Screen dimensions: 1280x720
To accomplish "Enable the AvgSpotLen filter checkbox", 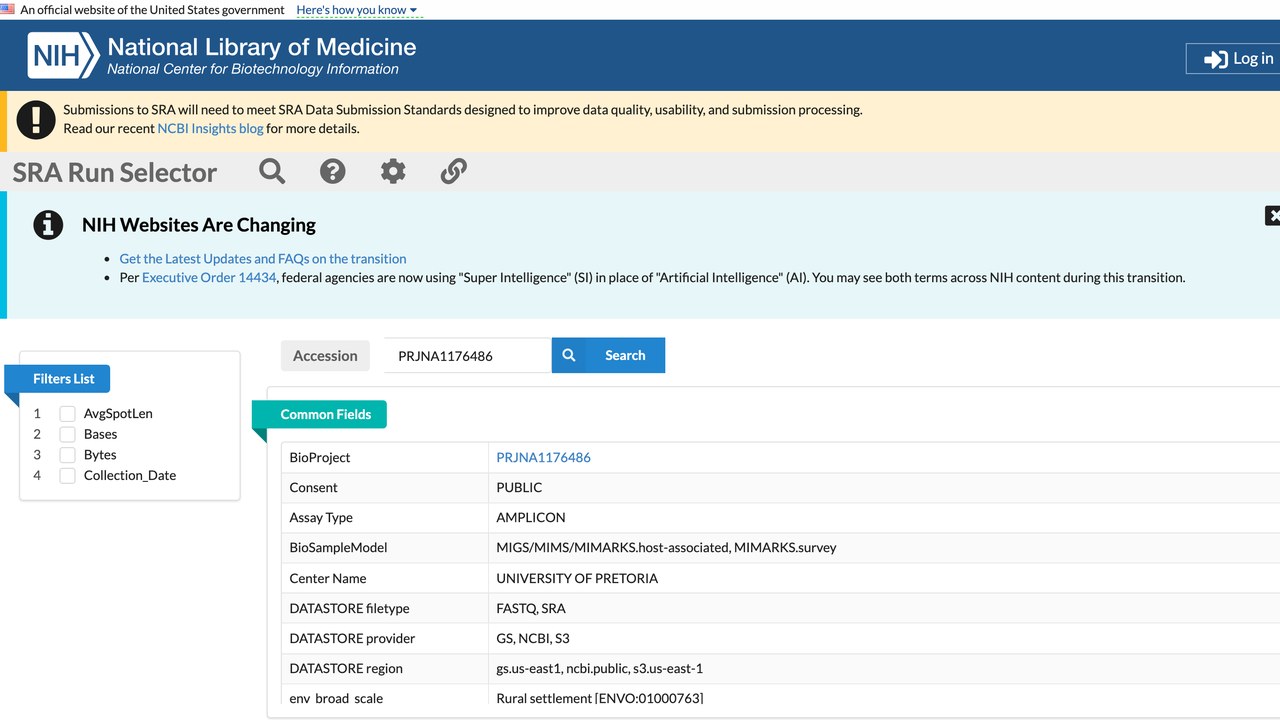I will 67,413.
